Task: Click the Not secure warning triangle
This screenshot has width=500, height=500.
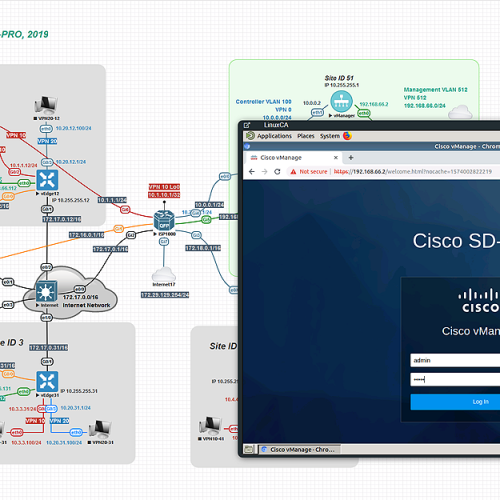Action: coord(293,172)
